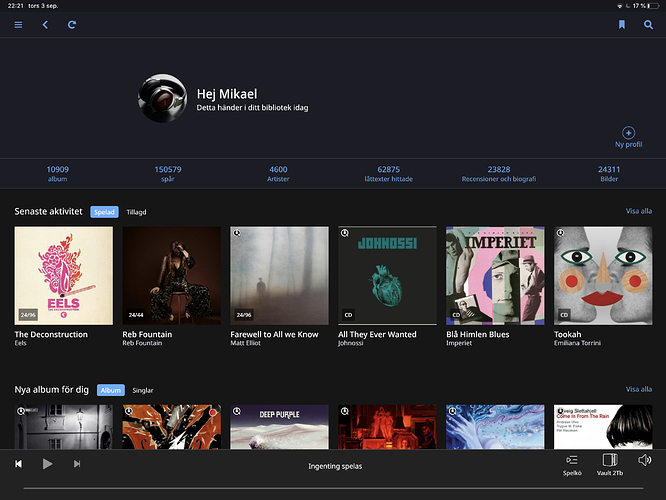Click the Reb Fountain artist name text
Image resolution: width=666 pixels, height=500 pixels.
pos(142,343)
